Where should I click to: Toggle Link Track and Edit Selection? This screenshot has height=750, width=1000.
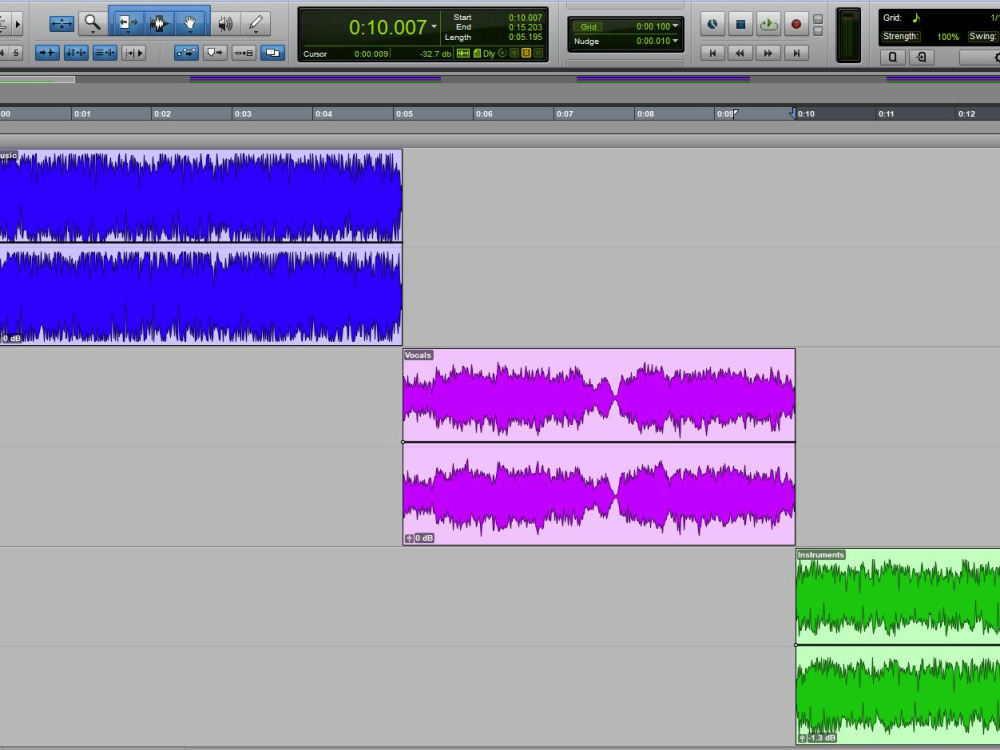[105, 52]
